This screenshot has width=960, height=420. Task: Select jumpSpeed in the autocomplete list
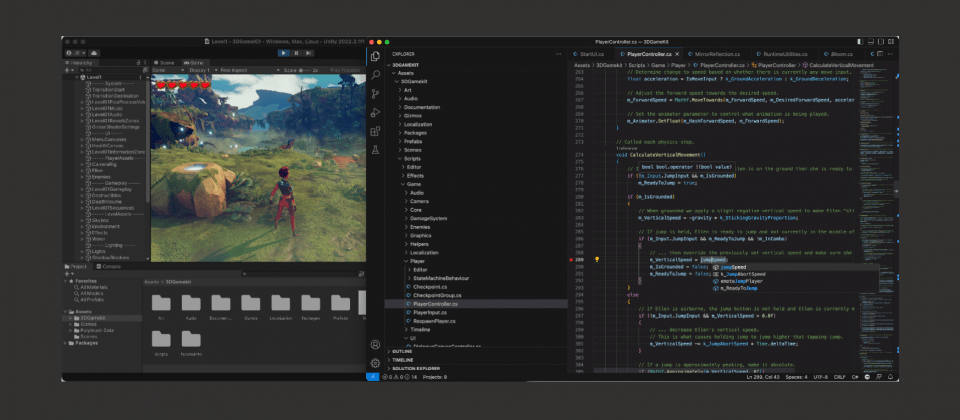795,267
